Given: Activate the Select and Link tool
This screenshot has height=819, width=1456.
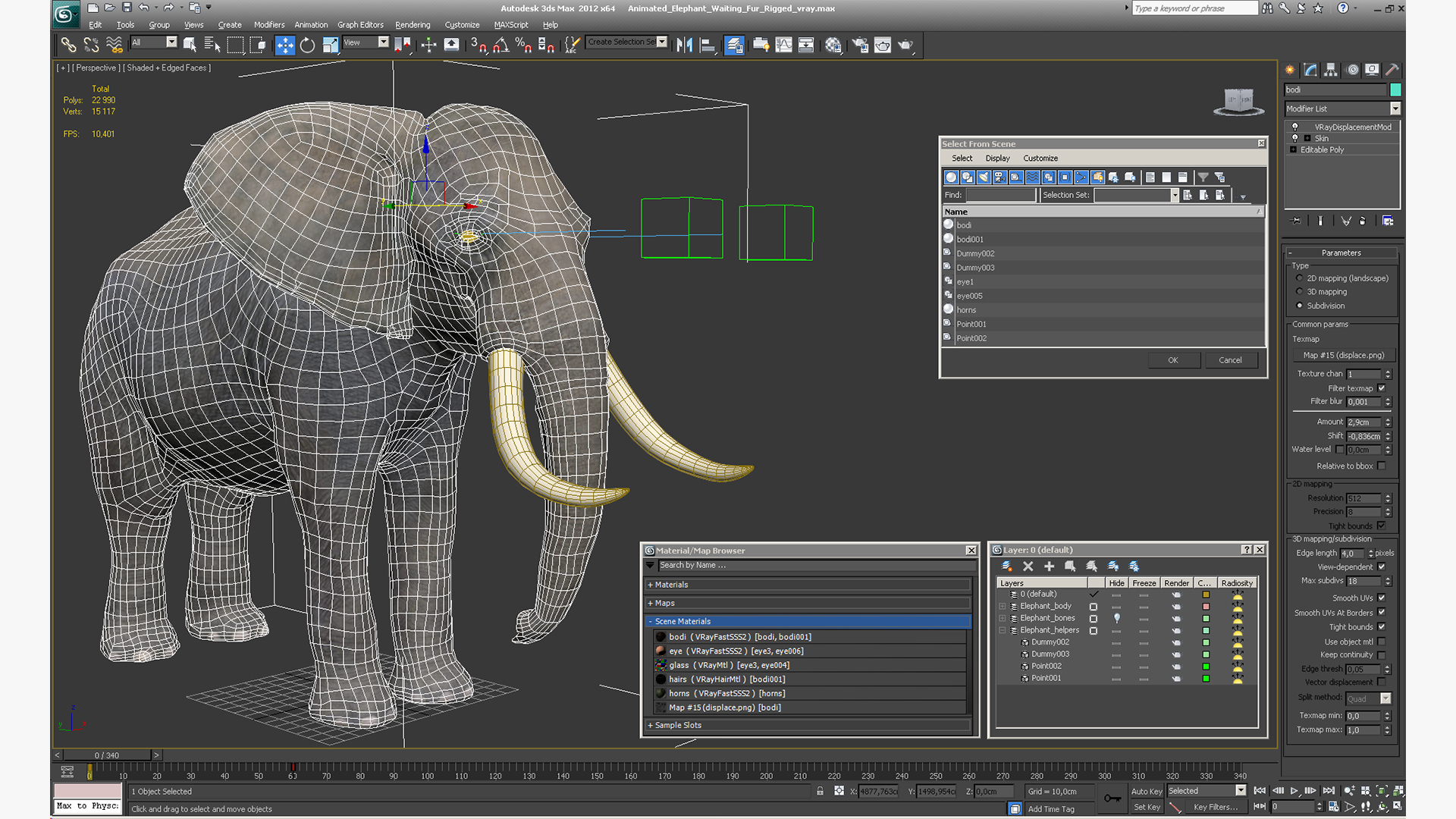Looking at the screenshot, I should (68, 45).
